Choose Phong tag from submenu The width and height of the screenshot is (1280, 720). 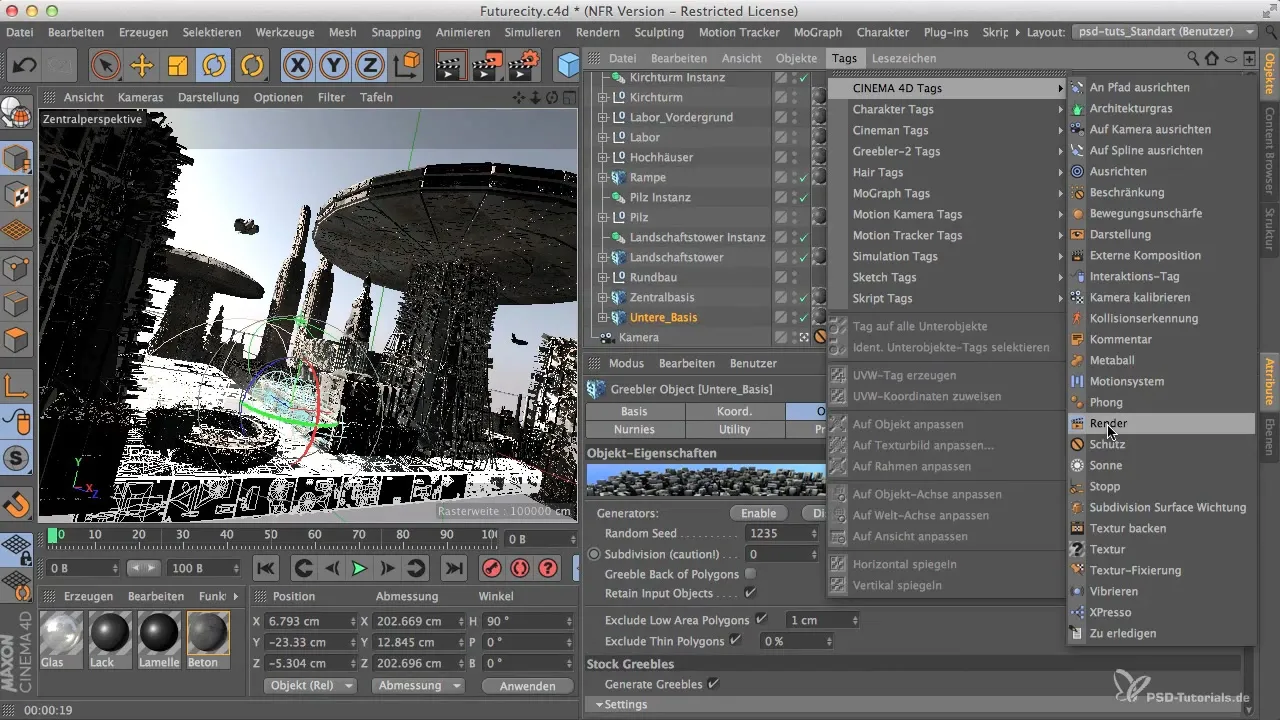(x=1161, y=402)
